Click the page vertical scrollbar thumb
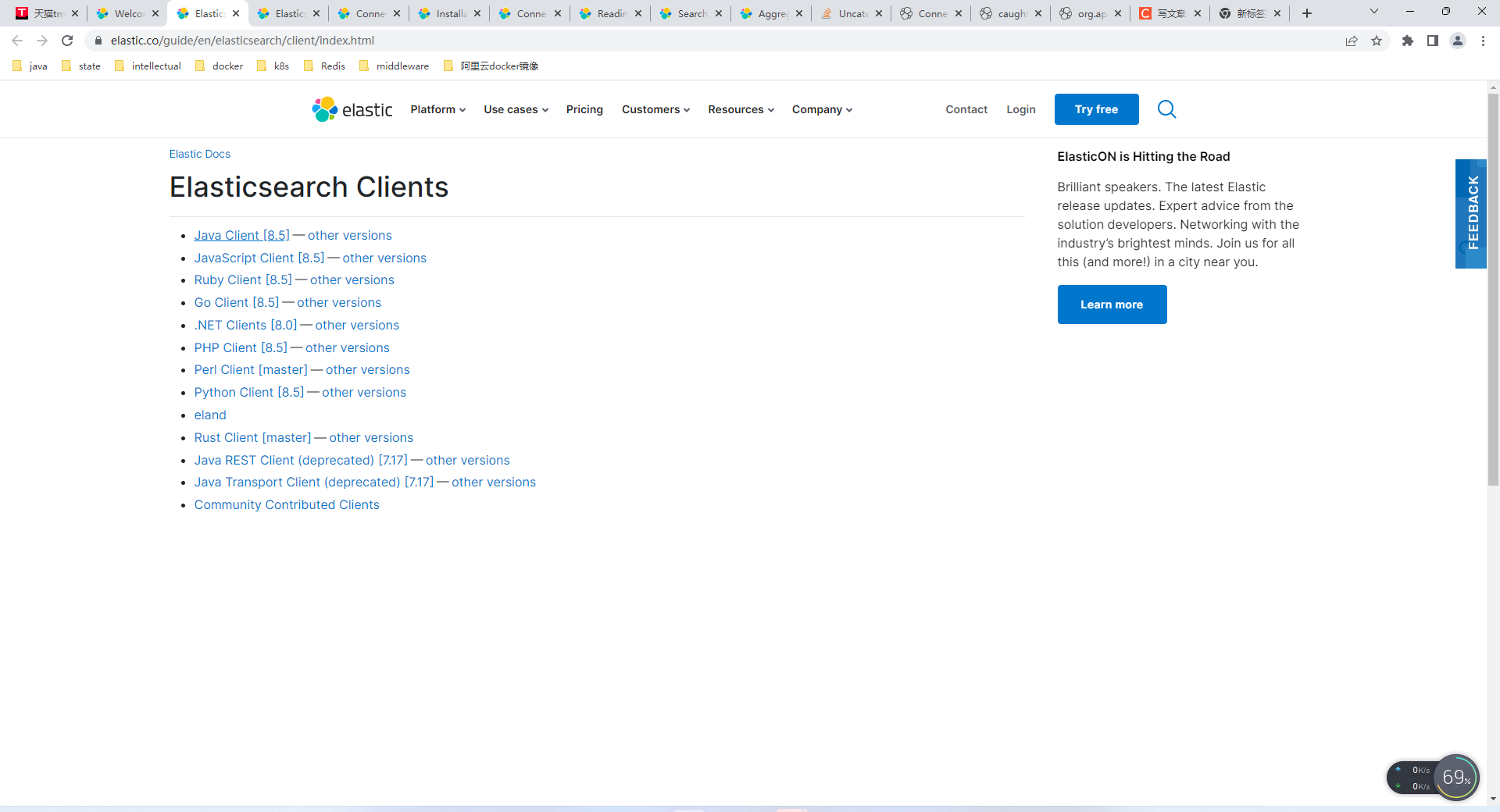 (x=1493, y=289)
